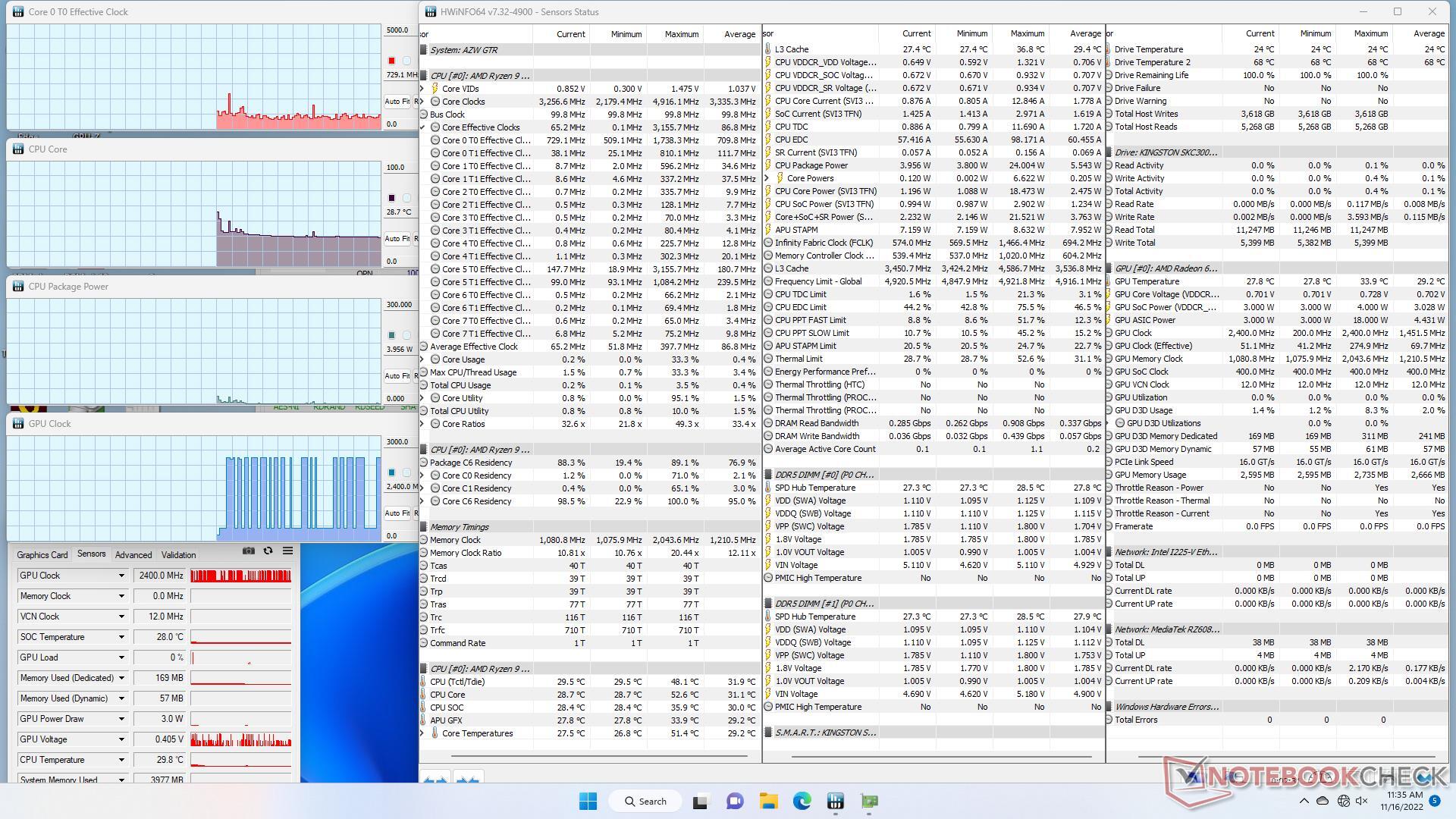The height and width of the screenshot is (819, 1456).
Task: Open the Validation tab
Action: tap(178, 554)
